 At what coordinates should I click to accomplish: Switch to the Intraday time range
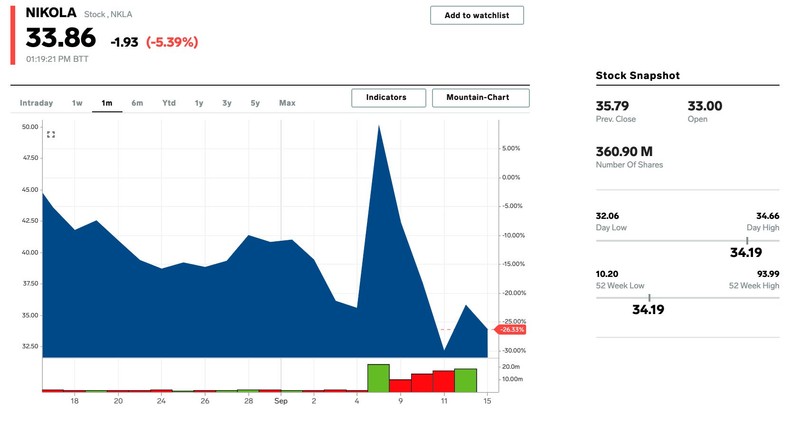click(x=36, y=103)
